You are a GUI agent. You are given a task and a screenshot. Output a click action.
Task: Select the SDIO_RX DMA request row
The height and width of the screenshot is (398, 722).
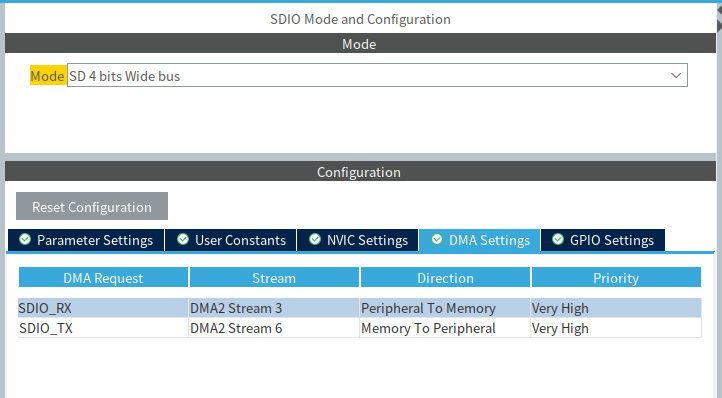(x=360, y=308)
